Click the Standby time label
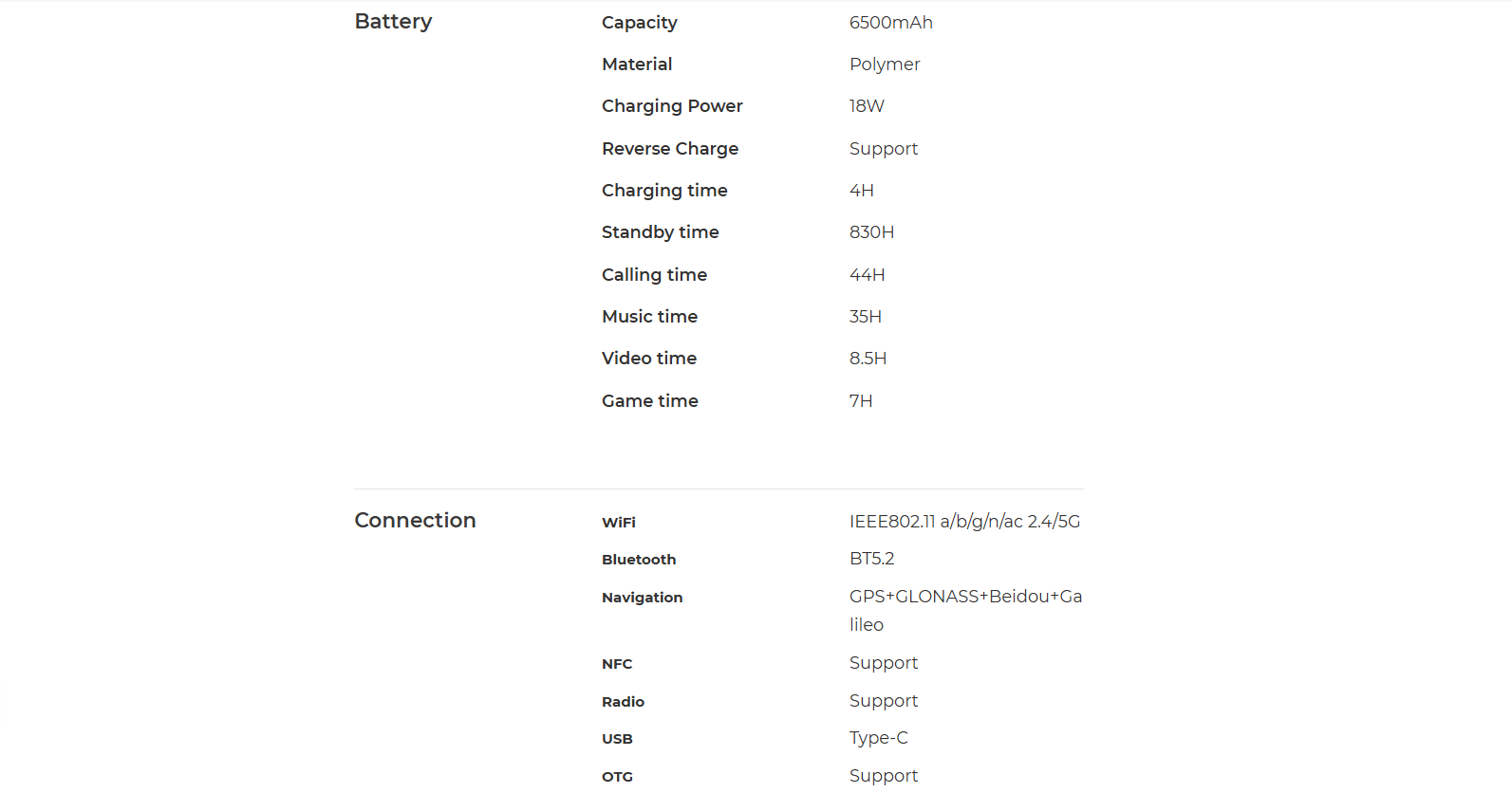Screen dimensions: 1512x793 tap(660, 232)
